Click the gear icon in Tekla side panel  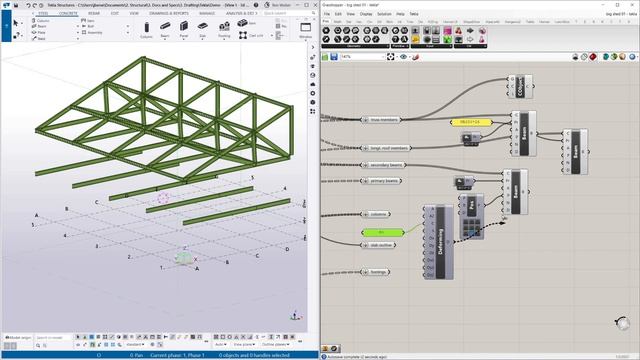313,93
